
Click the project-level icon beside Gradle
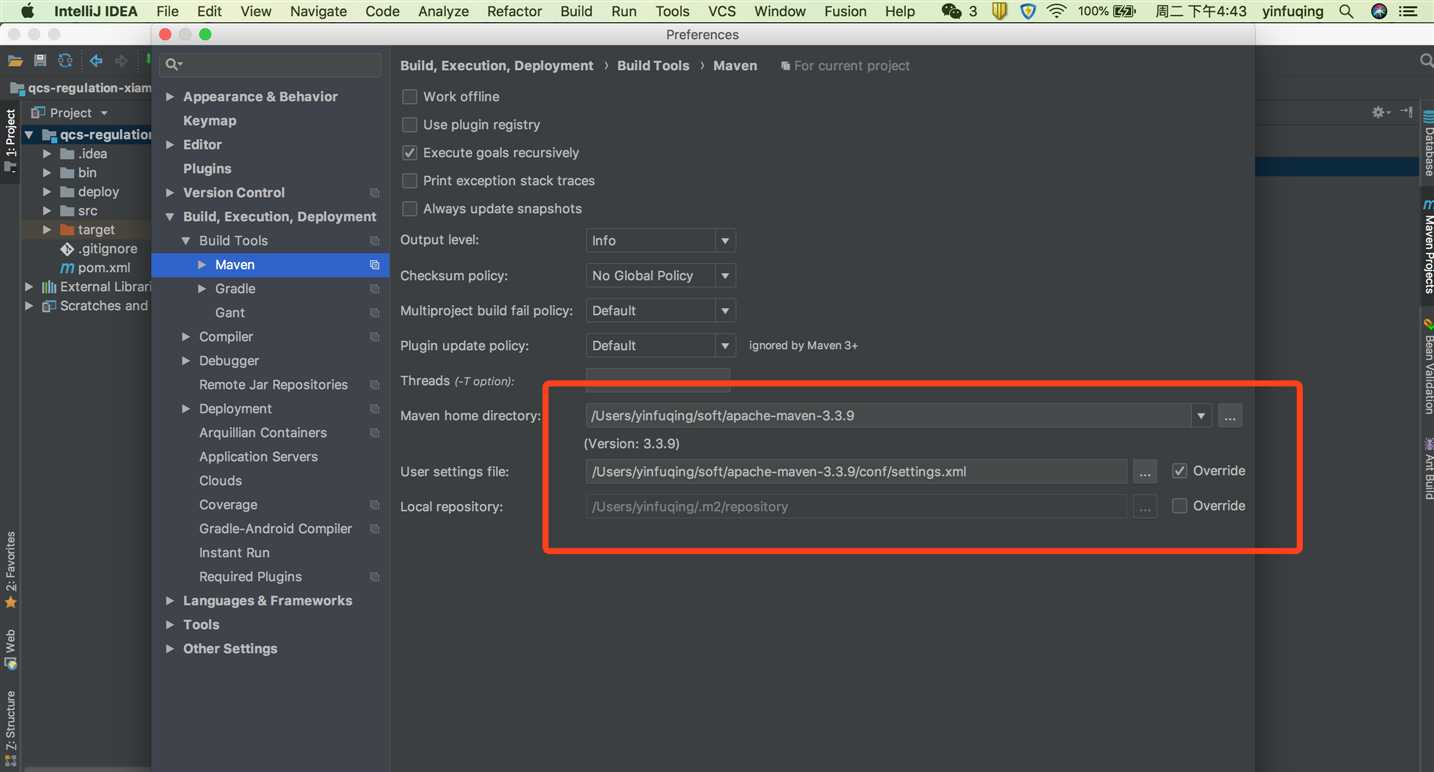(374, 289)
